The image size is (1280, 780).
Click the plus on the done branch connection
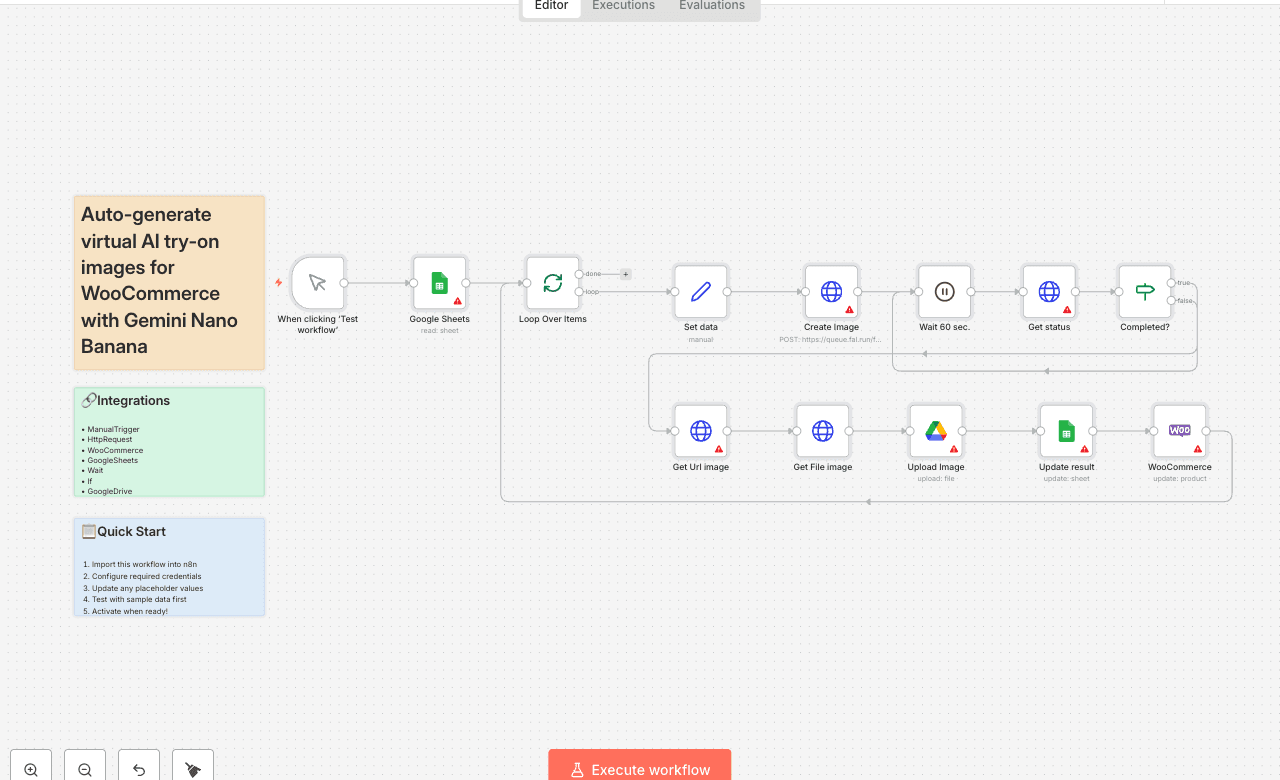pos(625,273)
